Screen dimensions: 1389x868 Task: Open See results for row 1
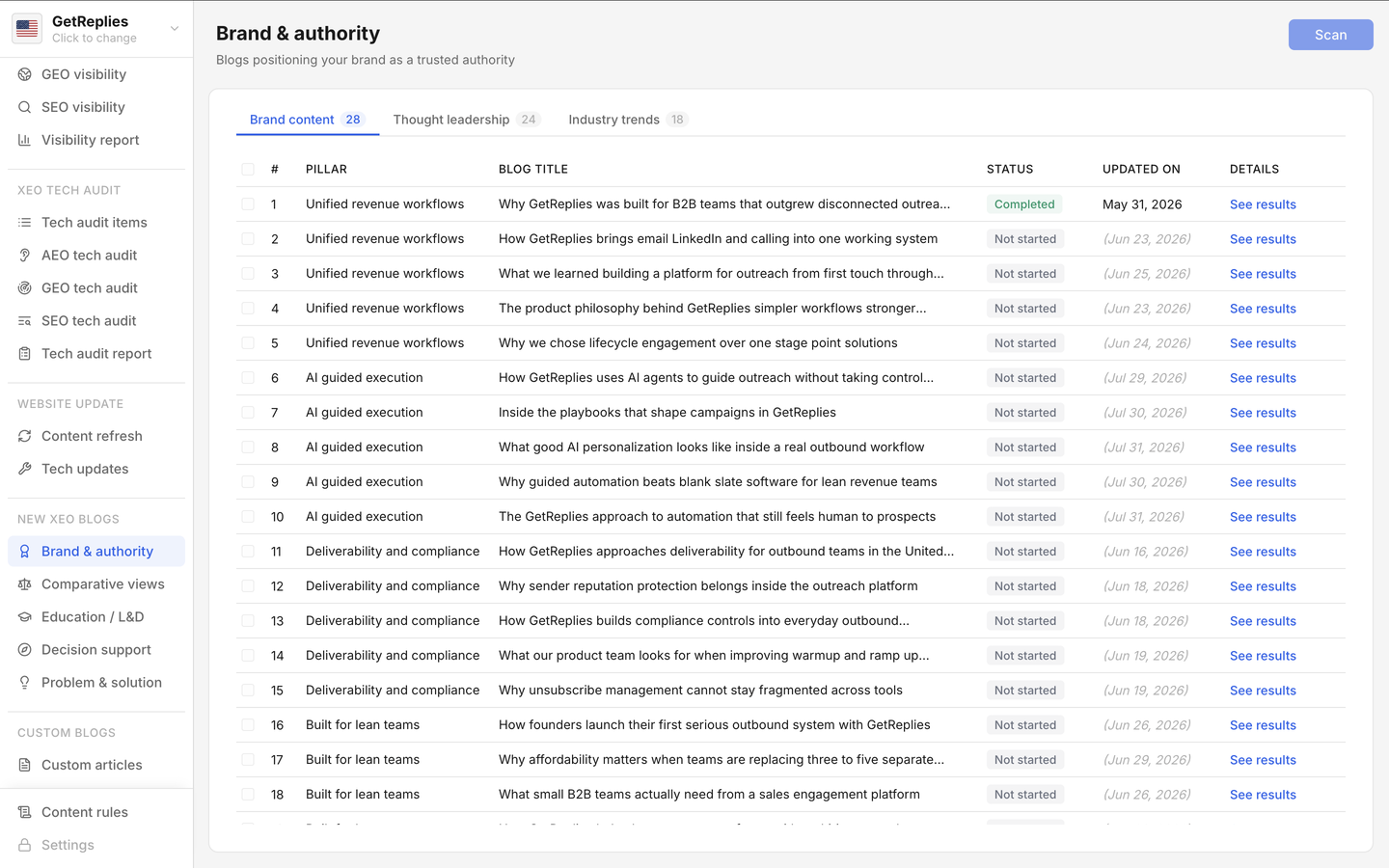click(x=1263, y=204)
